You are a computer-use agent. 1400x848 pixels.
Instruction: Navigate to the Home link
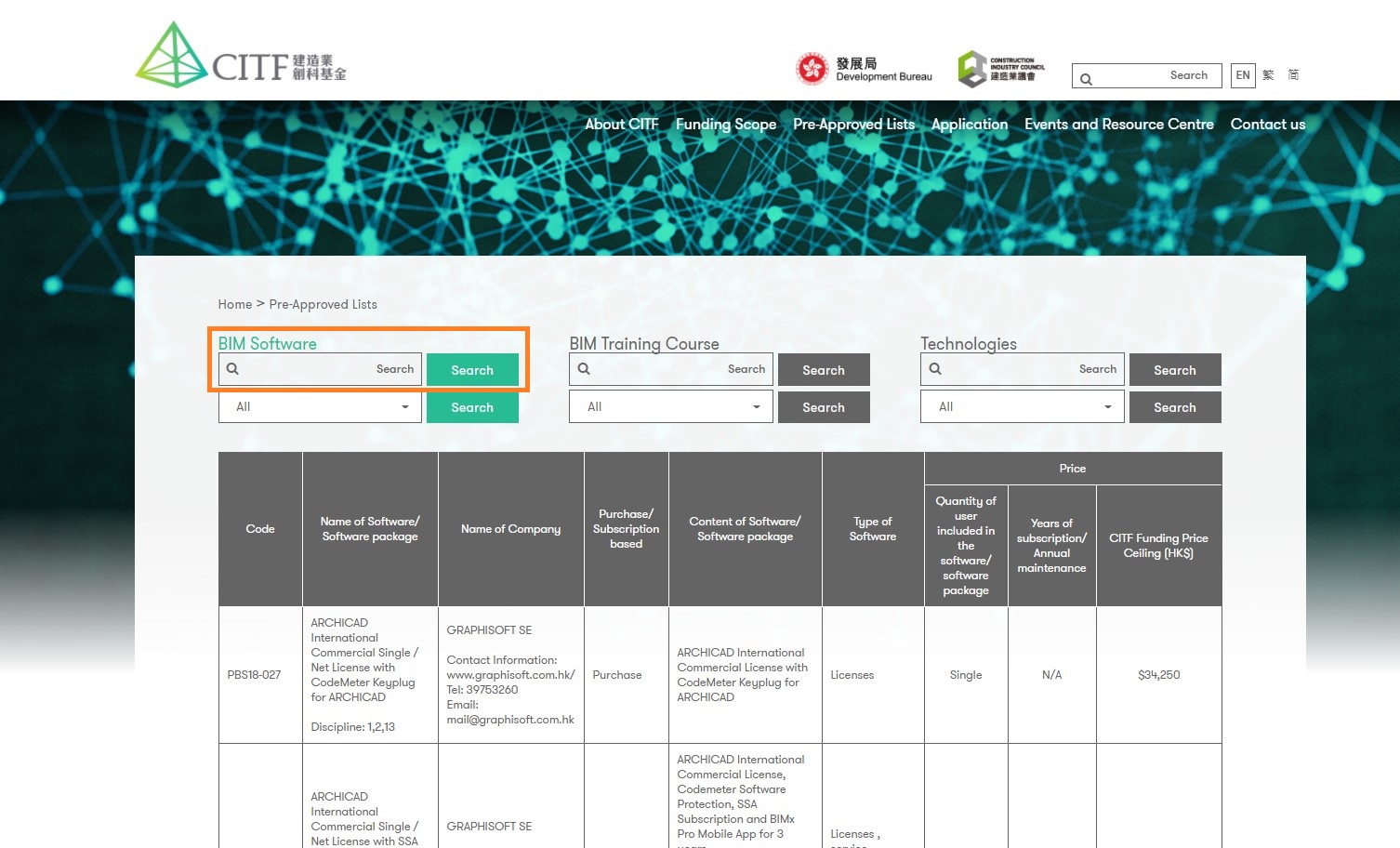(x=234, y=304)
